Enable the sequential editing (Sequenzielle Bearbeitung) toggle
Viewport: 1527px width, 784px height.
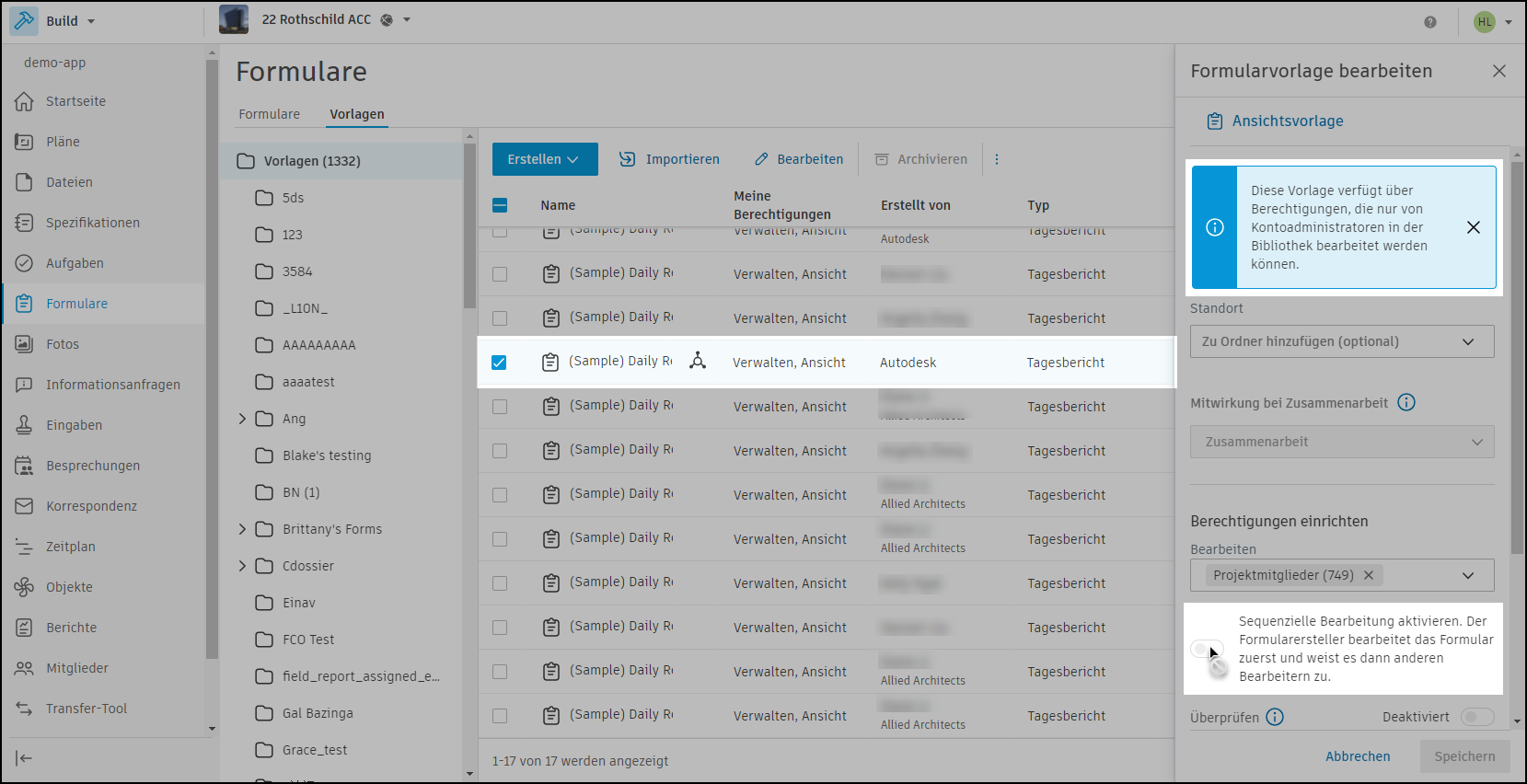1207,649
